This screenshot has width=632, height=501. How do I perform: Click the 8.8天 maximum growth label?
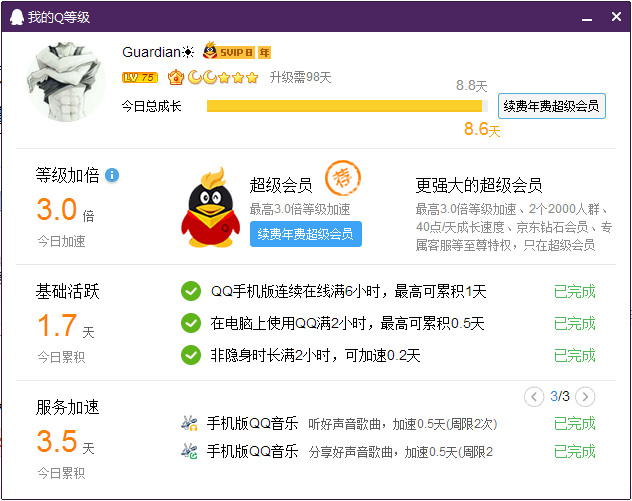click(x=472, y=85)
